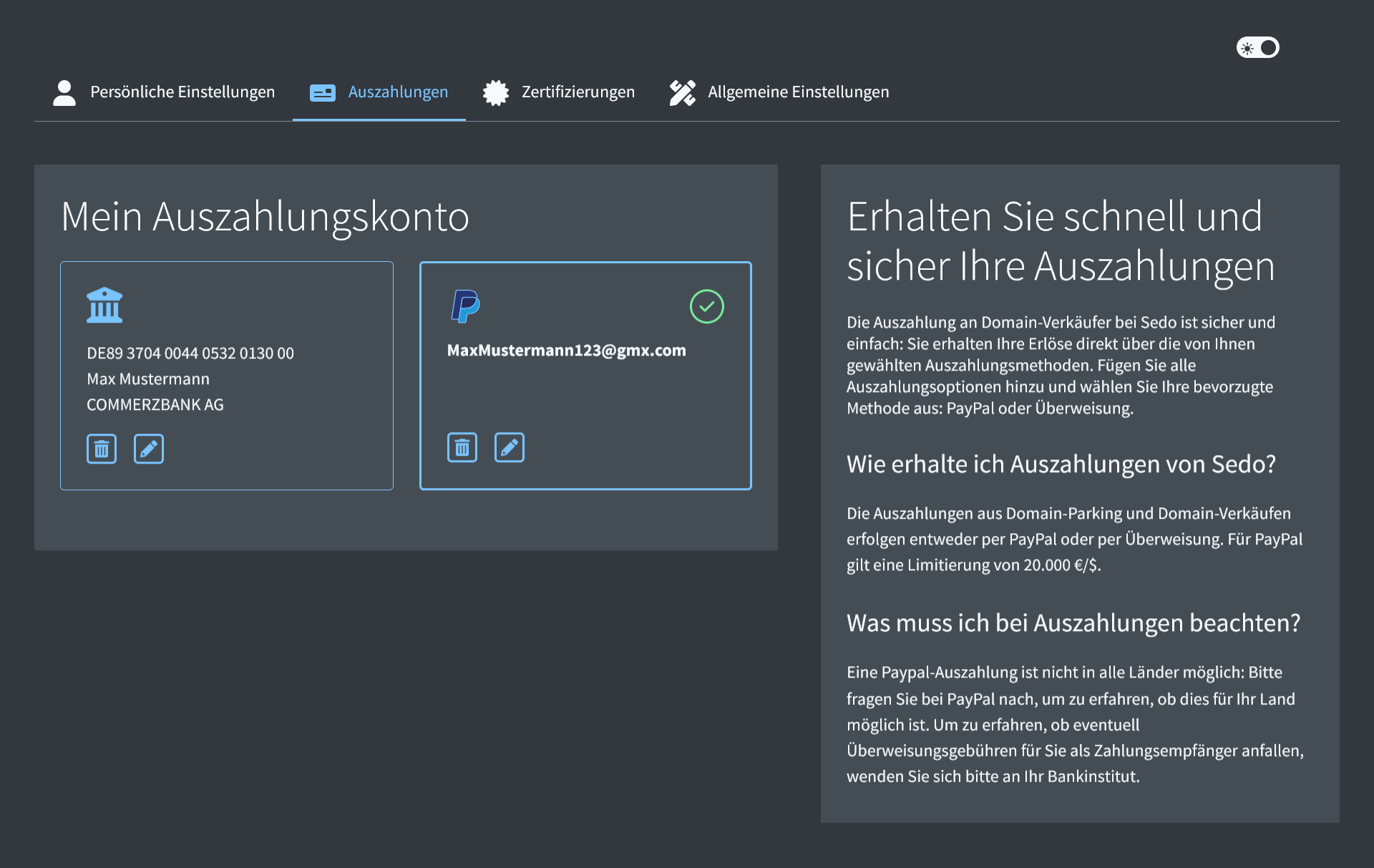Toggle the light/dark mode switch
Viewport: 1374px width, 868px height.
(1257, 48)
